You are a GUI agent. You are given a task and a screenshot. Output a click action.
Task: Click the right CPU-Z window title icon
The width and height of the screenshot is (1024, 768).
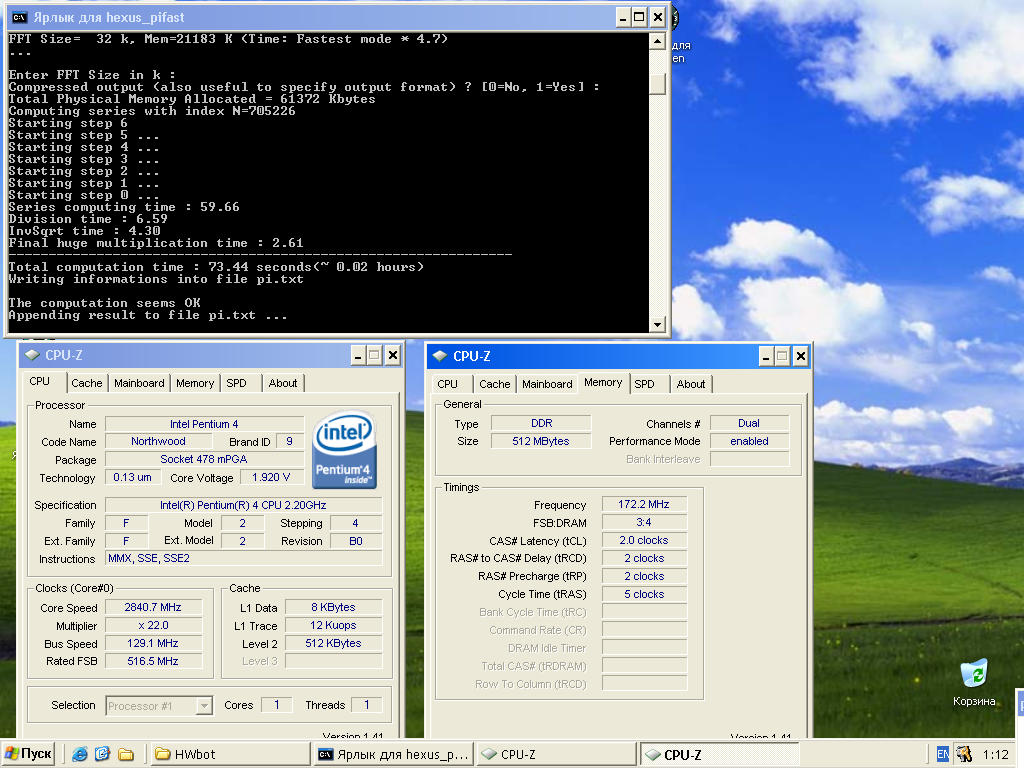coord(440,356)
